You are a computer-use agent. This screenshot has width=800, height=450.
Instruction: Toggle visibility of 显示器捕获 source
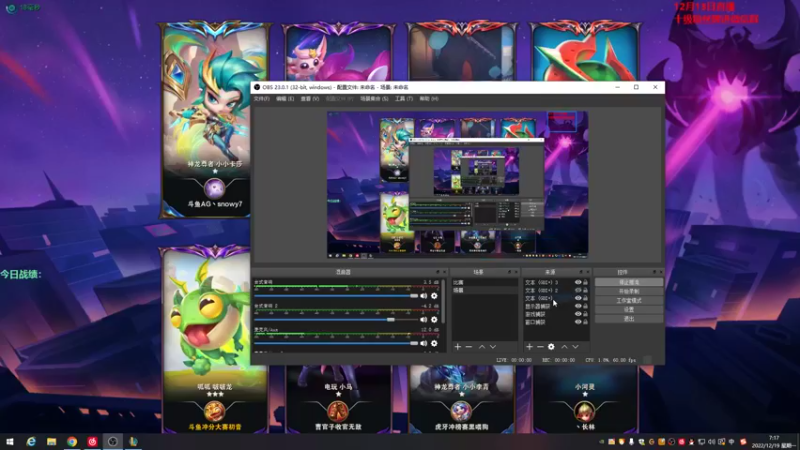pyautogui.click(x=578, y=306)
